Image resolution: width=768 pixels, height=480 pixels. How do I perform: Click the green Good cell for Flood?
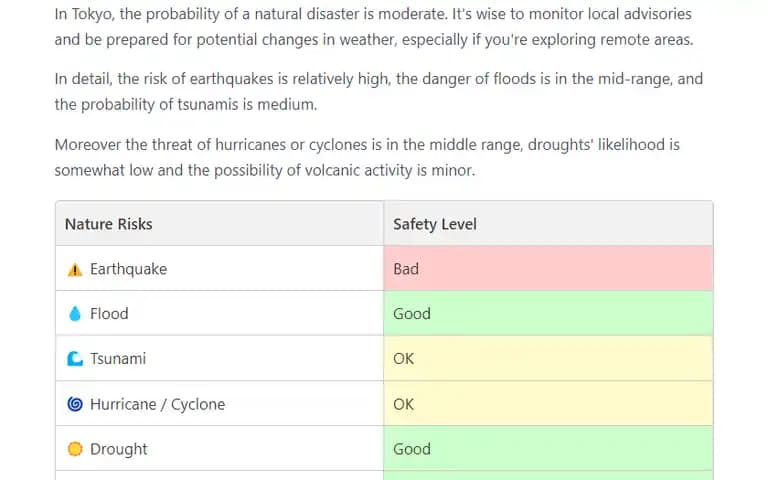548,313
